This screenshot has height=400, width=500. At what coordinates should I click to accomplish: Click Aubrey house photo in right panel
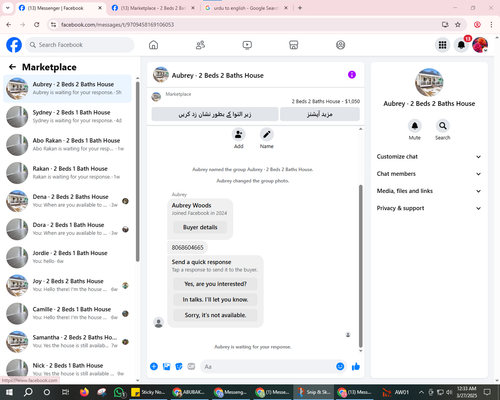click(429, 82)
